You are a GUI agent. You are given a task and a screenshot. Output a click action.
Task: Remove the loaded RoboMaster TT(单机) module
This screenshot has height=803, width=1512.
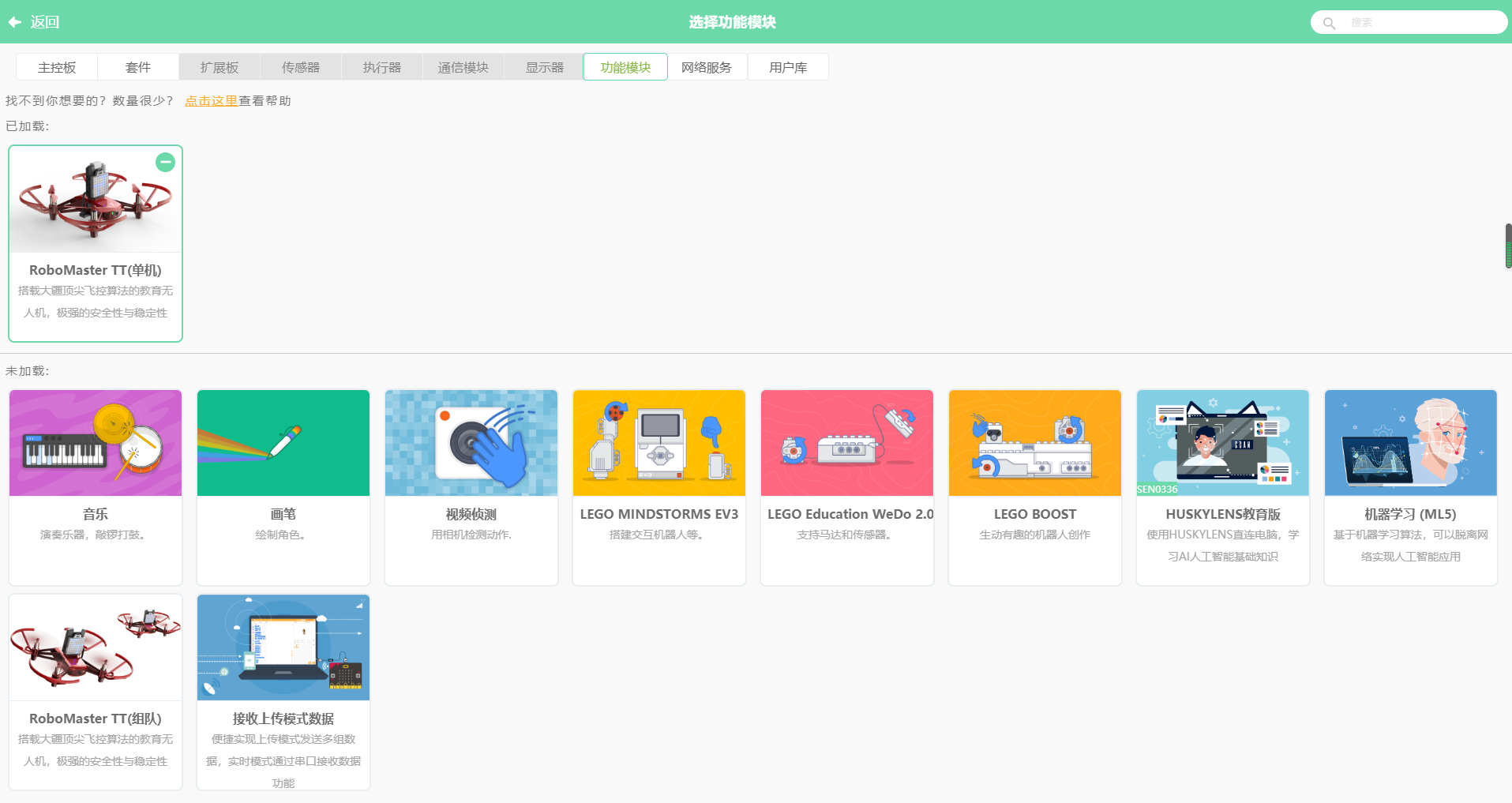(165, 162)
